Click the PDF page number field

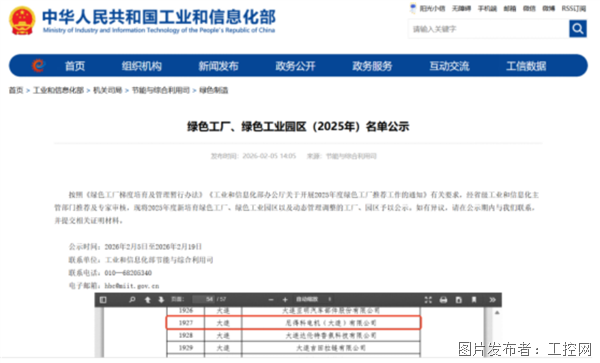pyautogui.click(x=204, y=299)
